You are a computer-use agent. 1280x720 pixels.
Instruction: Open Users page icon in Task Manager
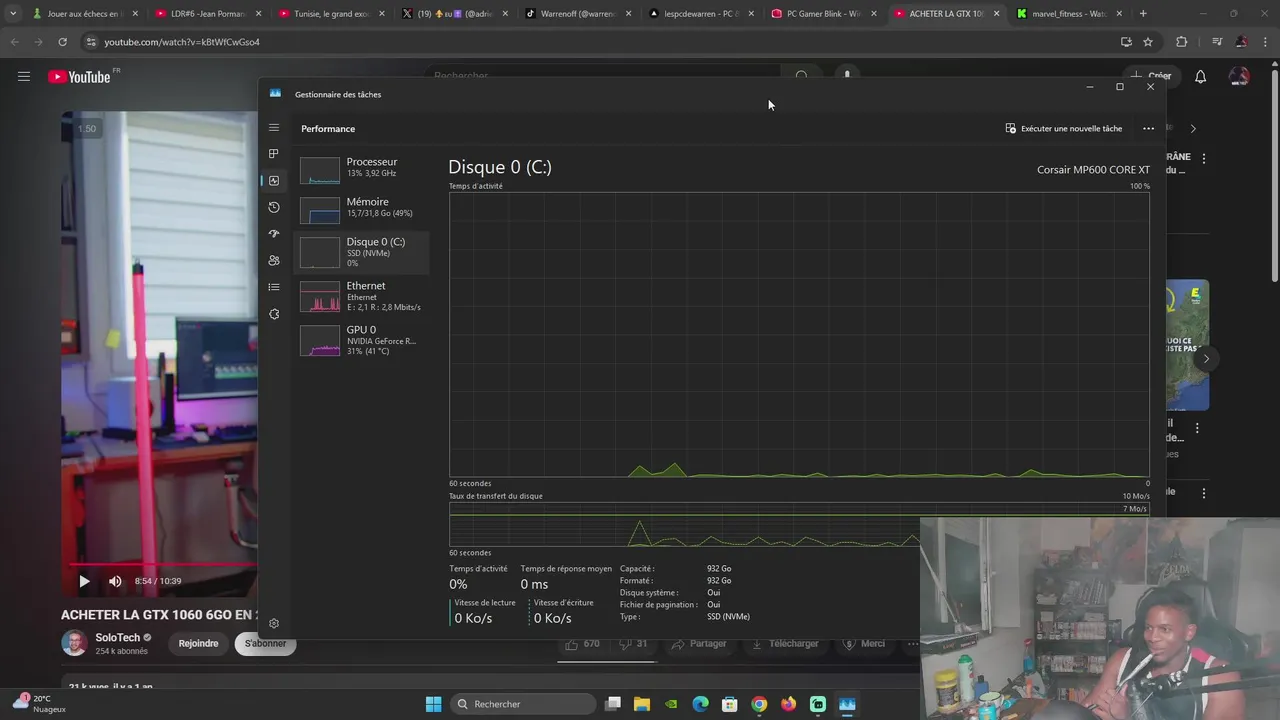pyautogui.click(x=273, y=260)
